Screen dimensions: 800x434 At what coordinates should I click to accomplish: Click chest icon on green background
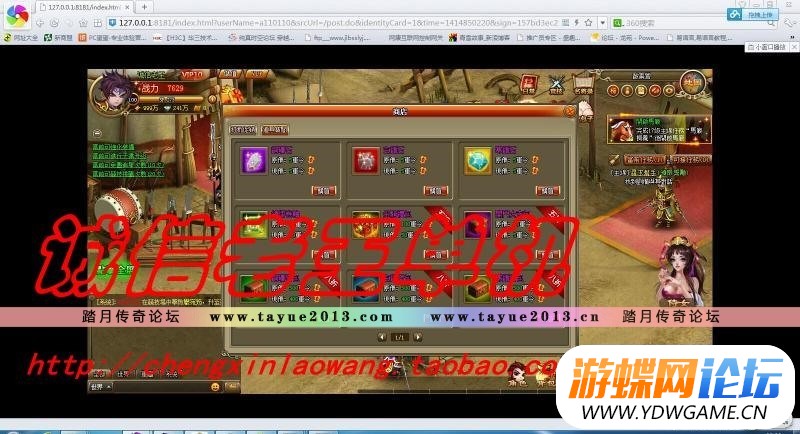coord(254,289)
